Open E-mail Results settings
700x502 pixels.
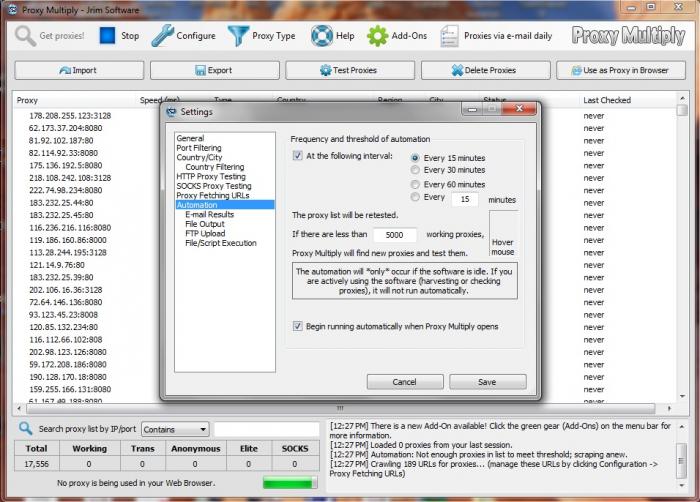click(209, 214)
